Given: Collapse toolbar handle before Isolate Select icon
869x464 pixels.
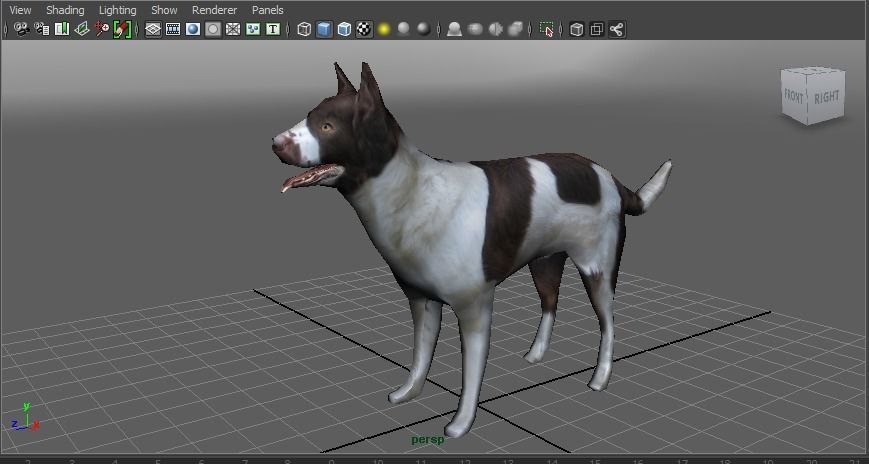Looking at the screenshot, I should pos(439,29).
